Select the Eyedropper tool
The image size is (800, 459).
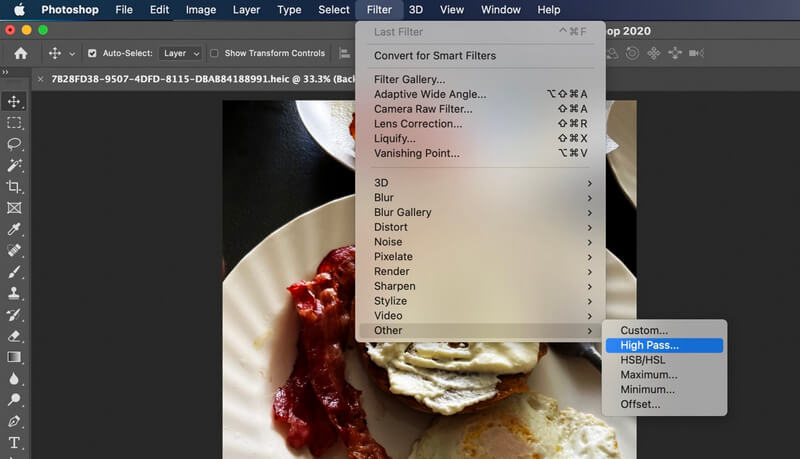point(14,229)
